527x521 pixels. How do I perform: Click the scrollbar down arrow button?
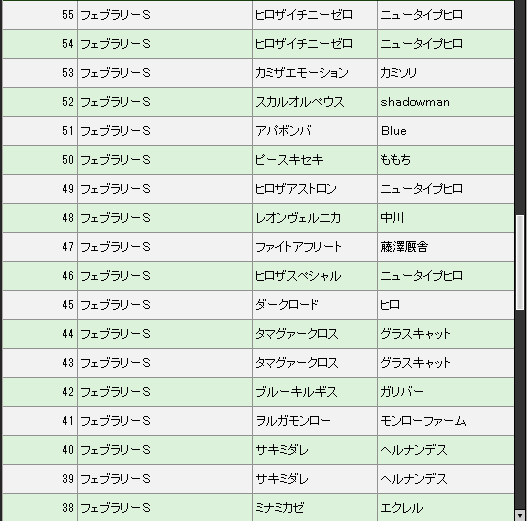[520, 516]
